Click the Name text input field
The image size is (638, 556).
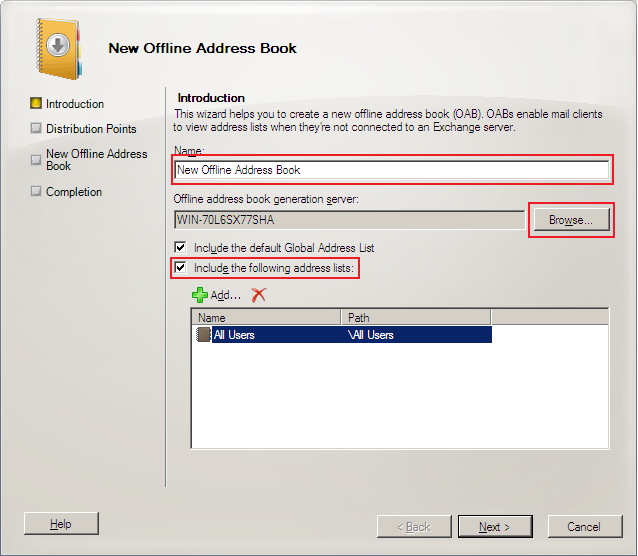pyautogui.click(x=392, y=170)
